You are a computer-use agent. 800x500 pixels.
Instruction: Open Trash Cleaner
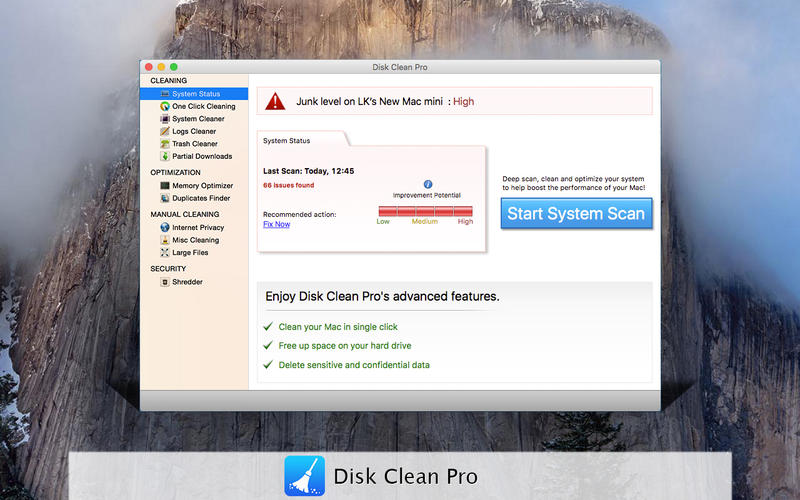coord(194,144)
